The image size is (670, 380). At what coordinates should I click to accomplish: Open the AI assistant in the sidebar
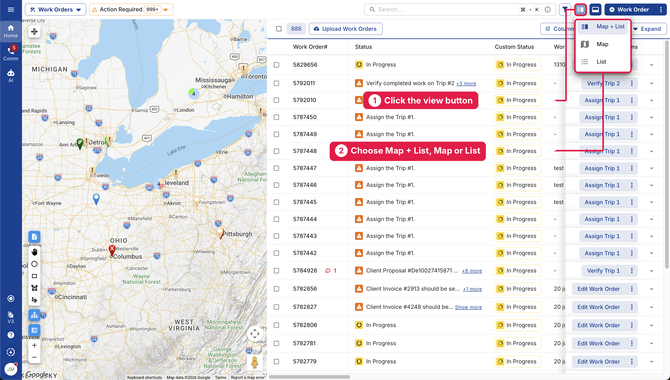[x=11, y=75]
